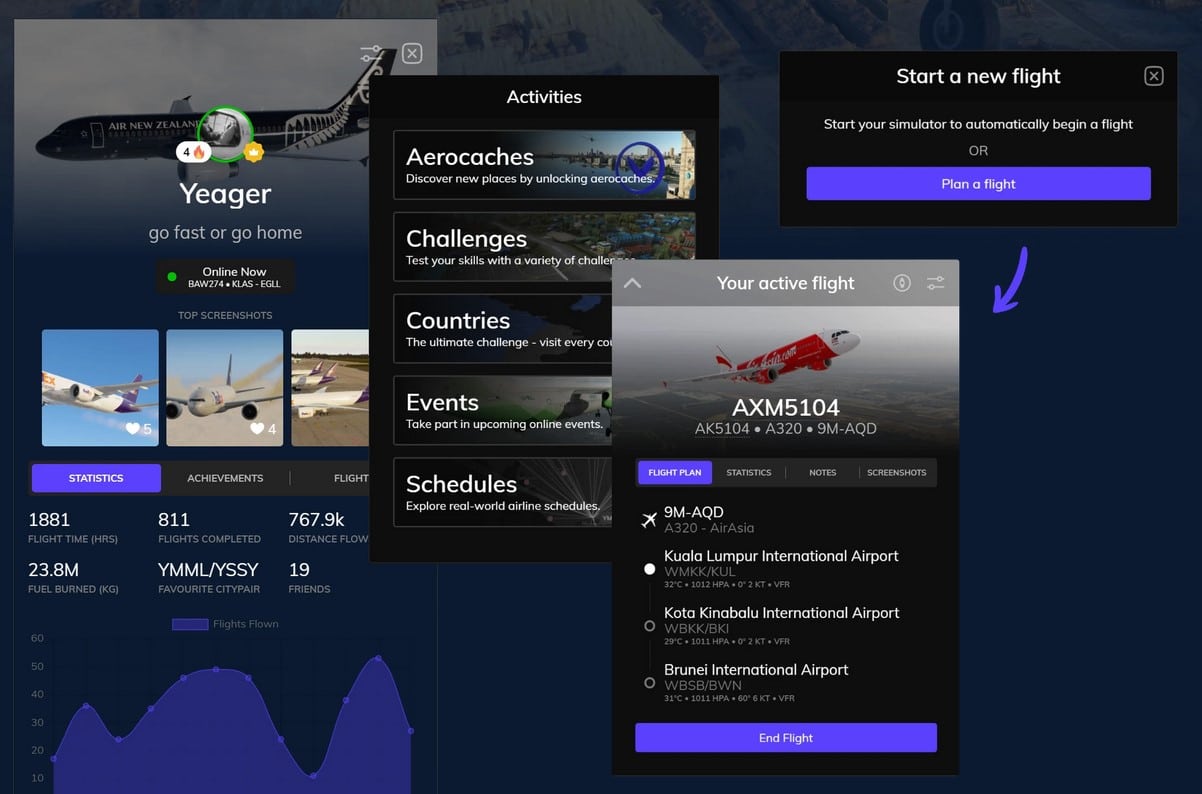Open profile settings sliders icon above Yeager
Image resolution: width=1202 pixels, height=794 pixels.
click(x=371, y=54)
